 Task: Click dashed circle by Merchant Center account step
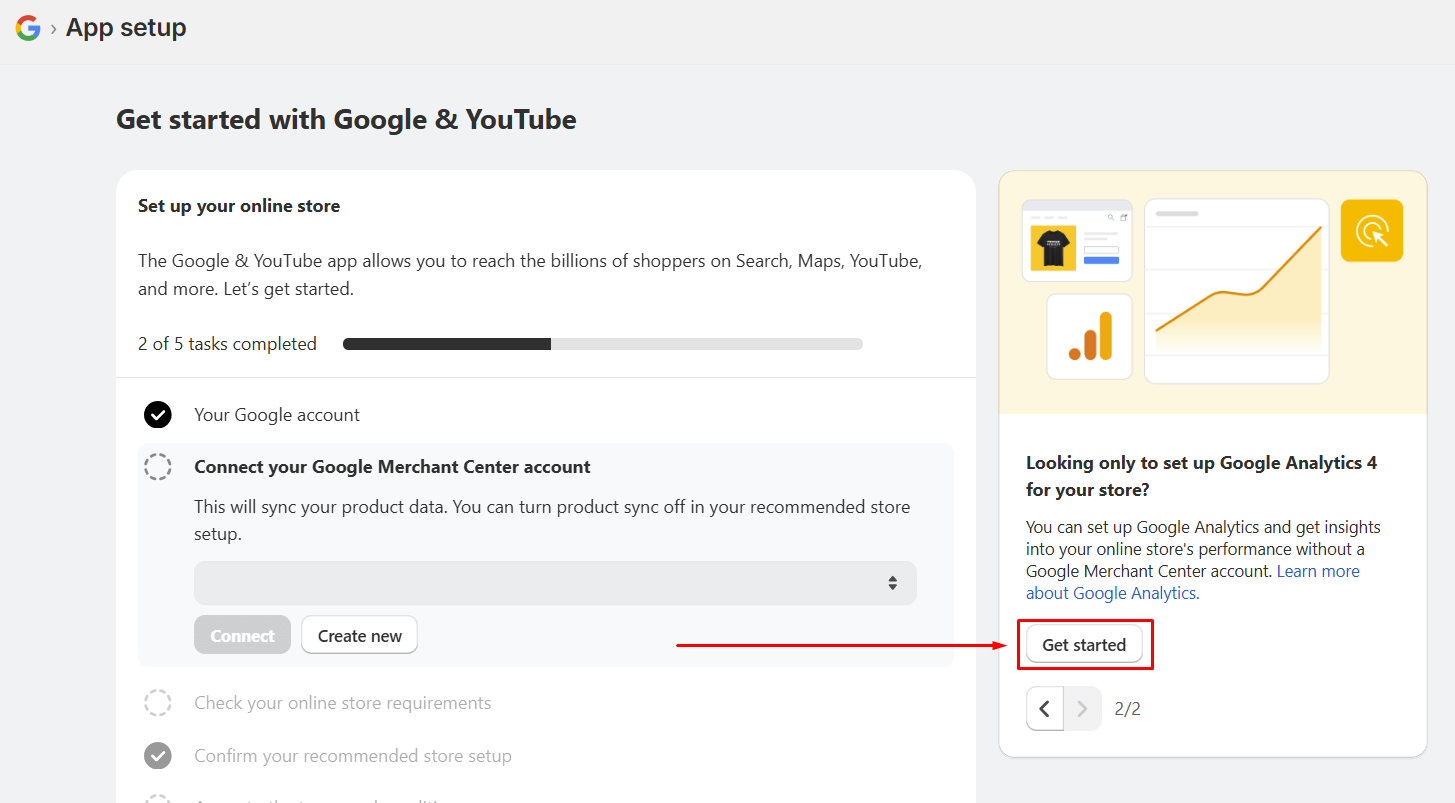coord(157,466)
